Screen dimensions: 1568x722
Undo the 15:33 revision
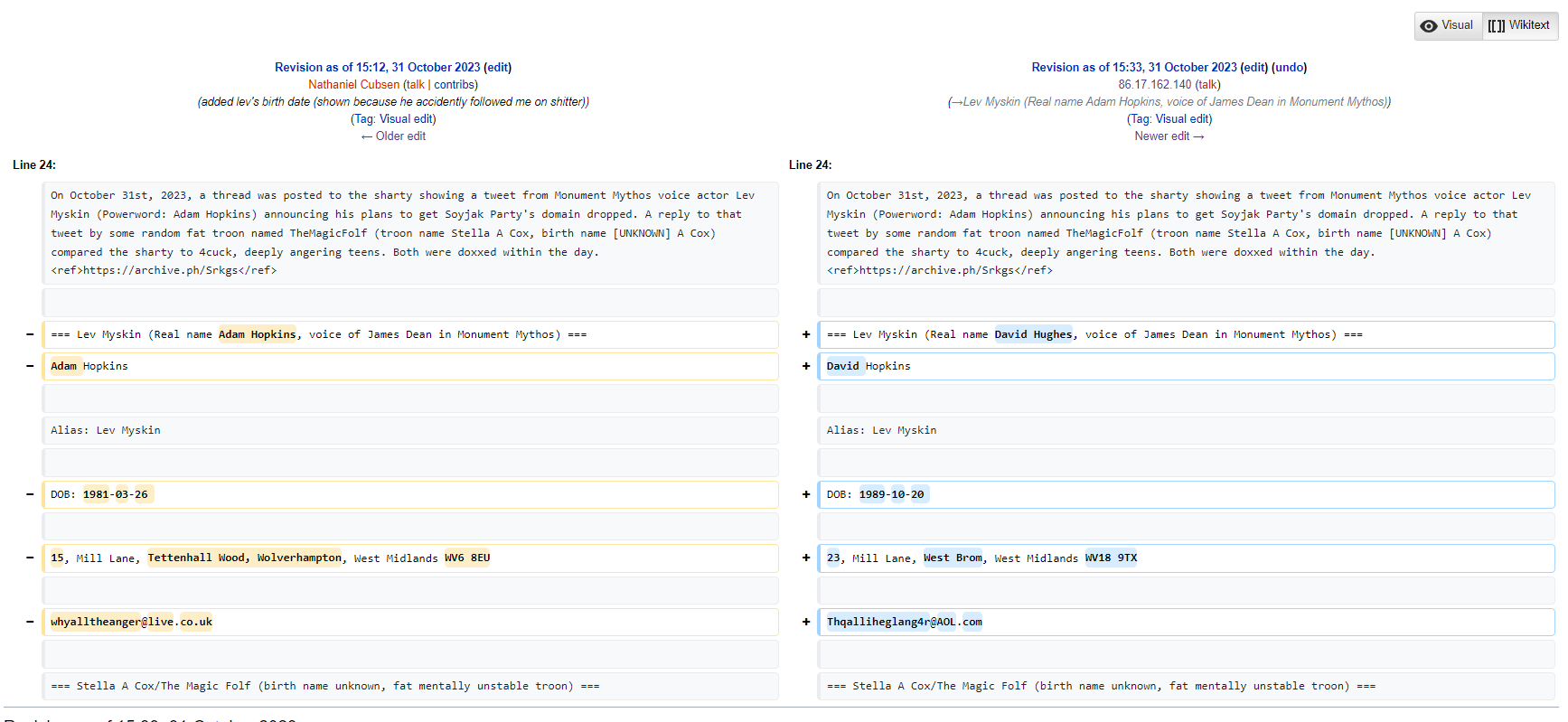(1289, 68)
